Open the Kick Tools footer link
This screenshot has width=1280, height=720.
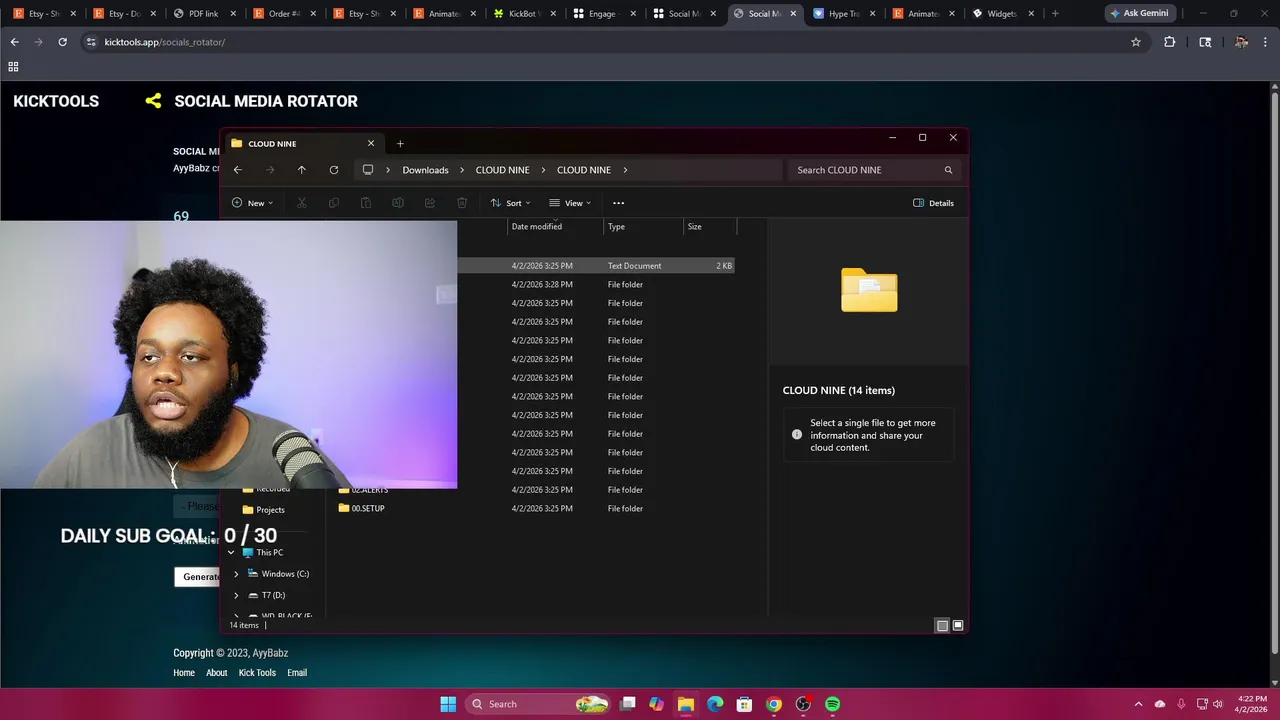[x=257, y=673]
